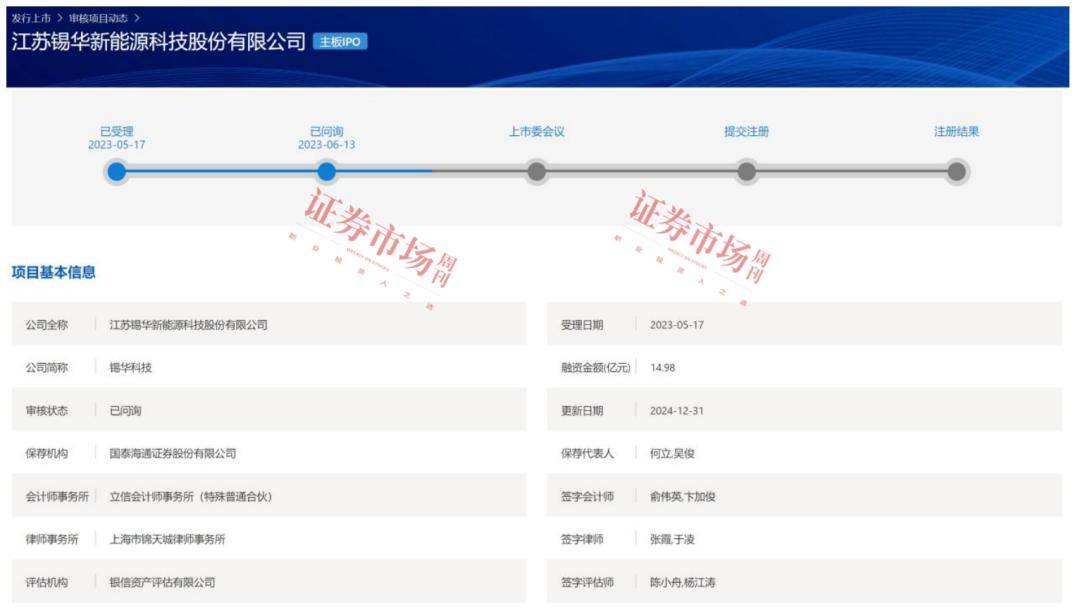The width and height of the screenshot is (1080, 614).
Task: Click the update date 2024-12-31
Action: click(677, 411)
